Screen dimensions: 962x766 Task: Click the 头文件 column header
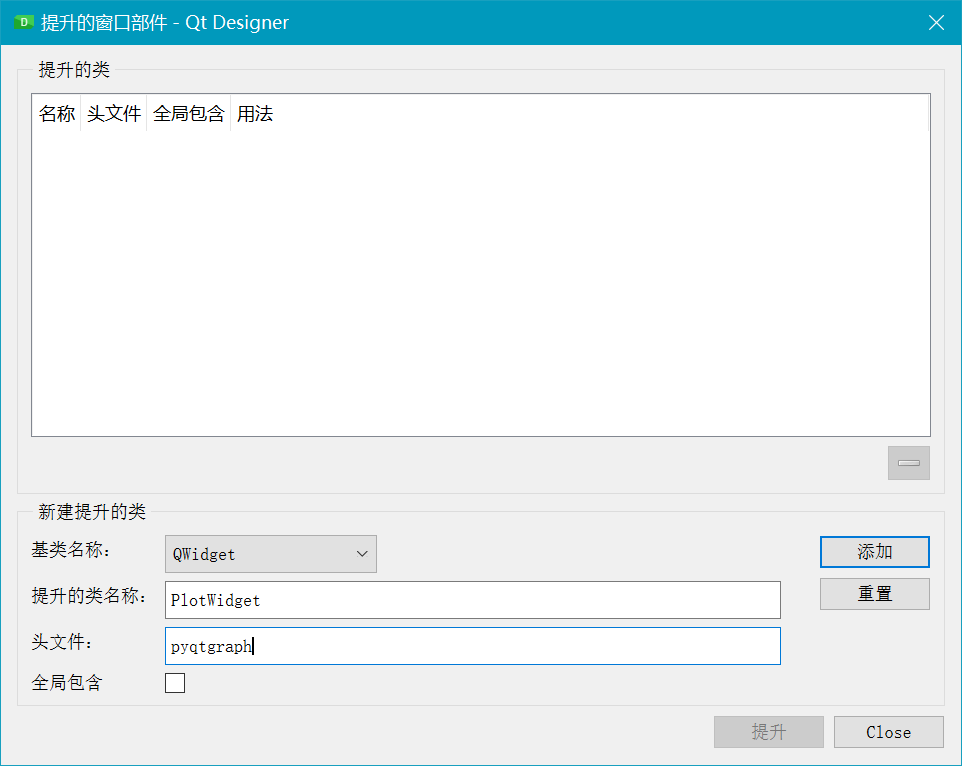(x=114, y=113)
